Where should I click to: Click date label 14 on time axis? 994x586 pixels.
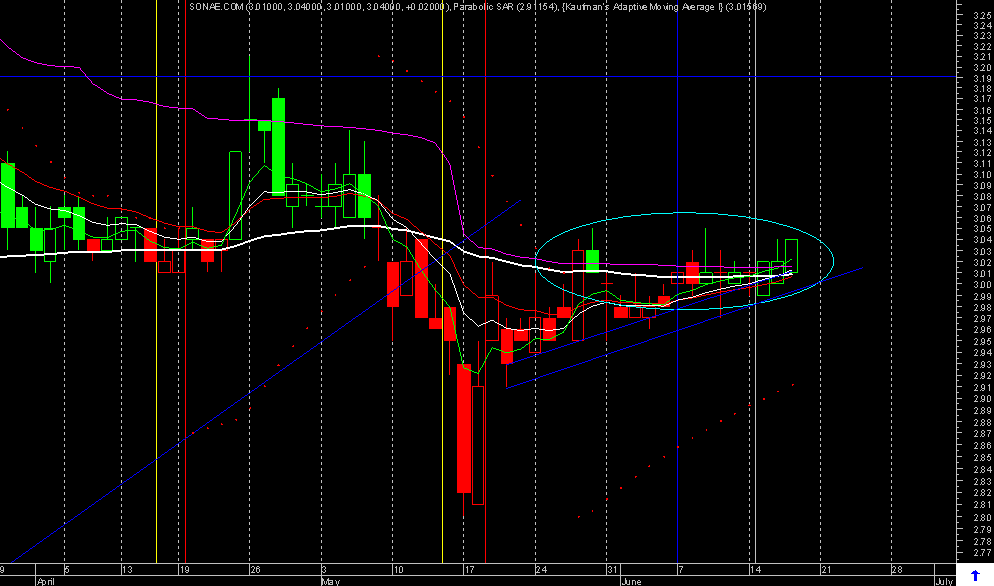tap(755, 570)
